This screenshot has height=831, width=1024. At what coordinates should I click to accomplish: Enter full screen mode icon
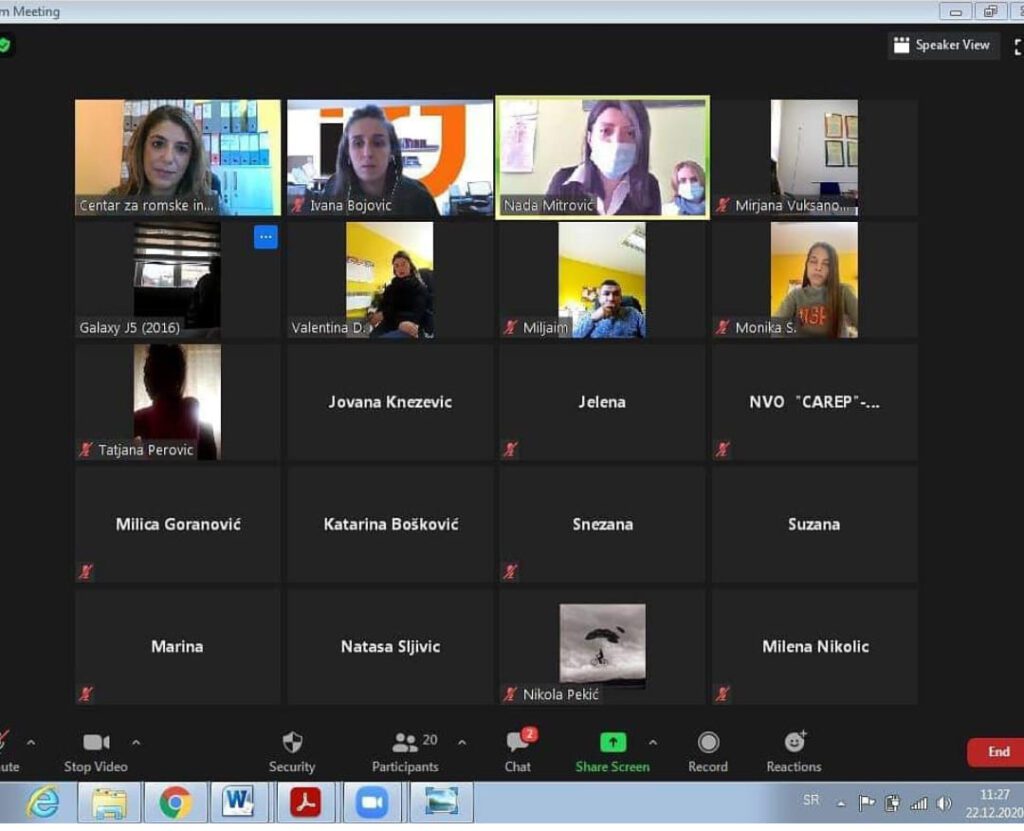point(1018,45)
